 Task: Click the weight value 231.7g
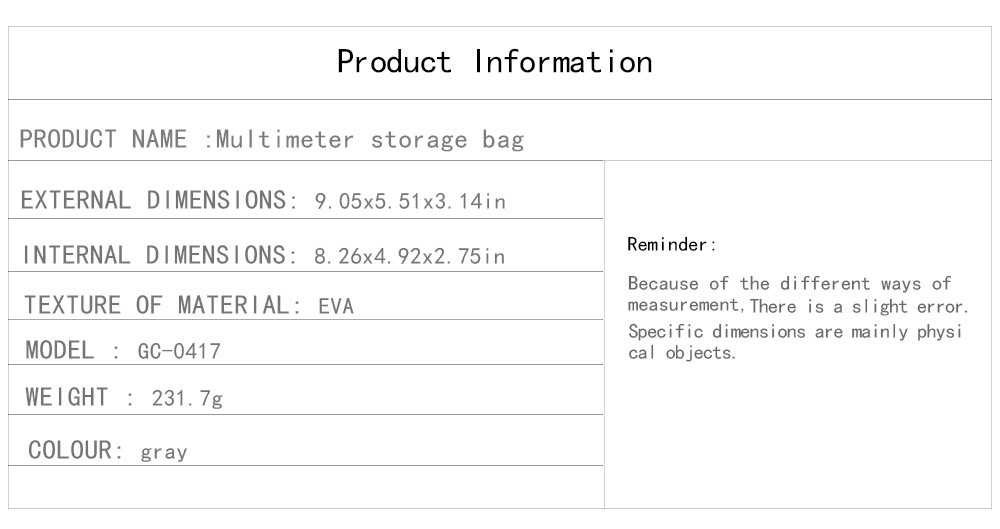click(187, 399)
